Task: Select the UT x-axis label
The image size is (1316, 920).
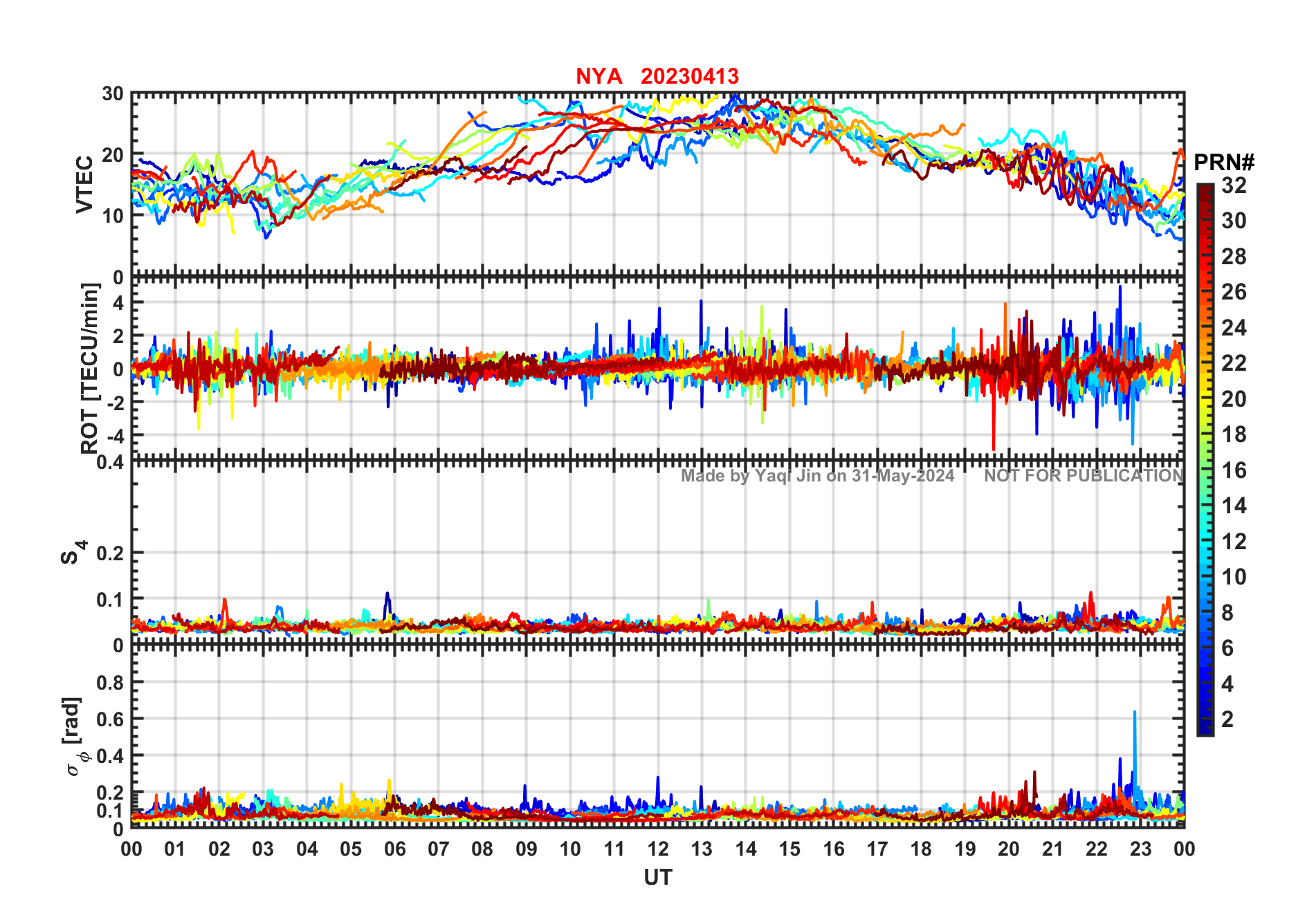Action: coord(658,877)
